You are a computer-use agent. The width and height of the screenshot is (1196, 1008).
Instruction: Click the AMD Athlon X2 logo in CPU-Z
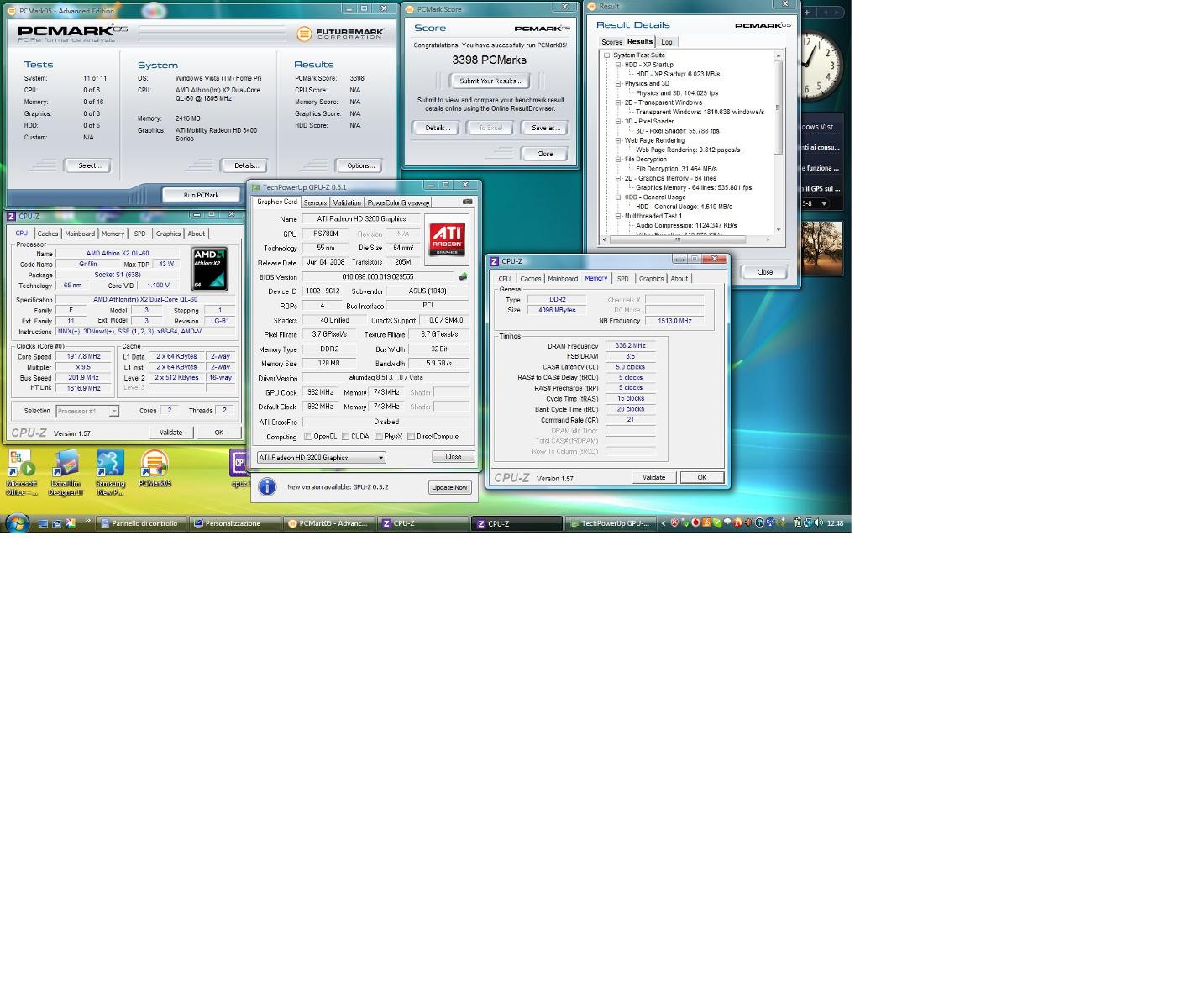(x=210, y=269)
